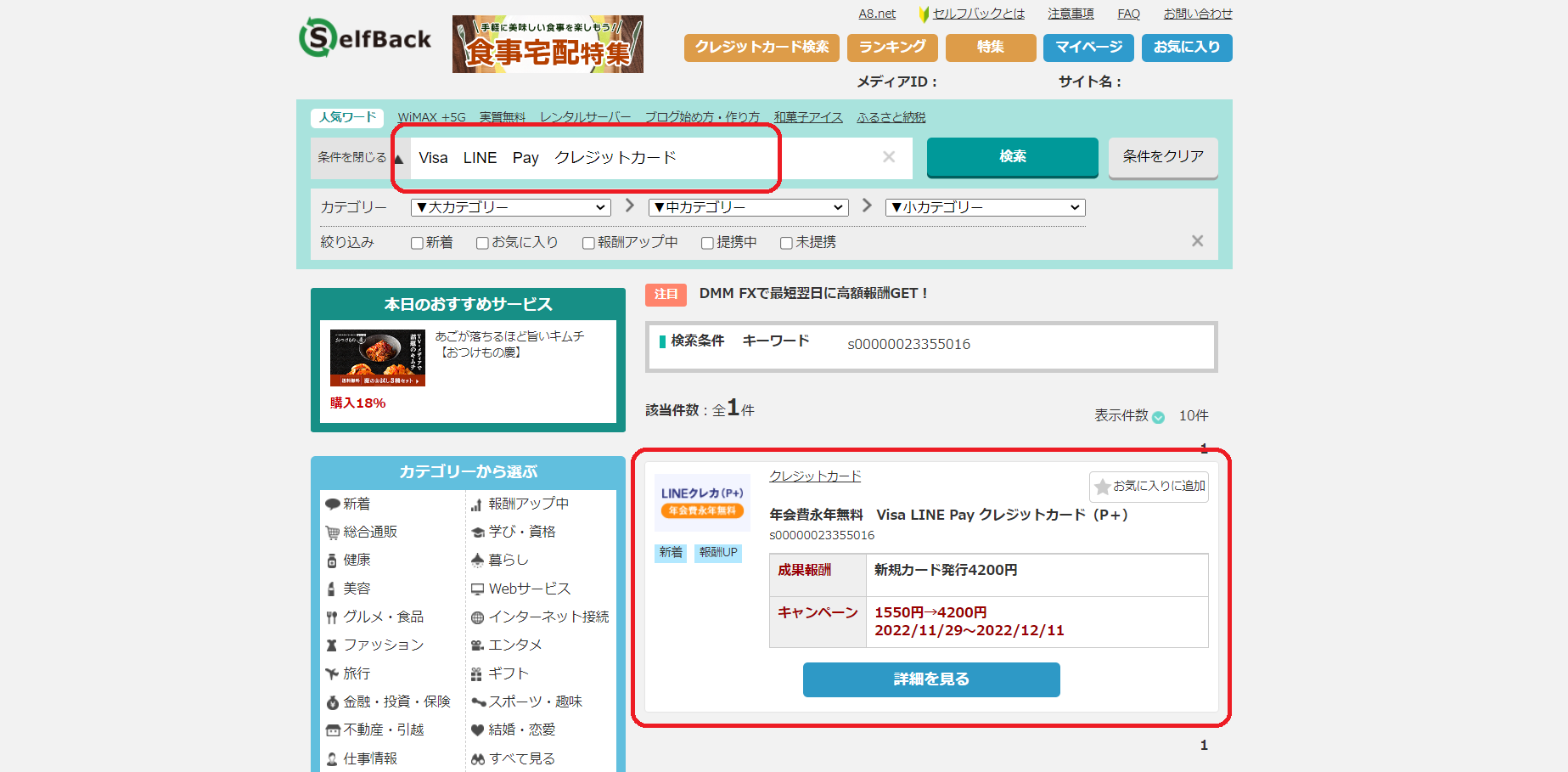Open the LINEクレカ (P+) thumbnail
Screen dimensions: 1568x772
[702, 502]
